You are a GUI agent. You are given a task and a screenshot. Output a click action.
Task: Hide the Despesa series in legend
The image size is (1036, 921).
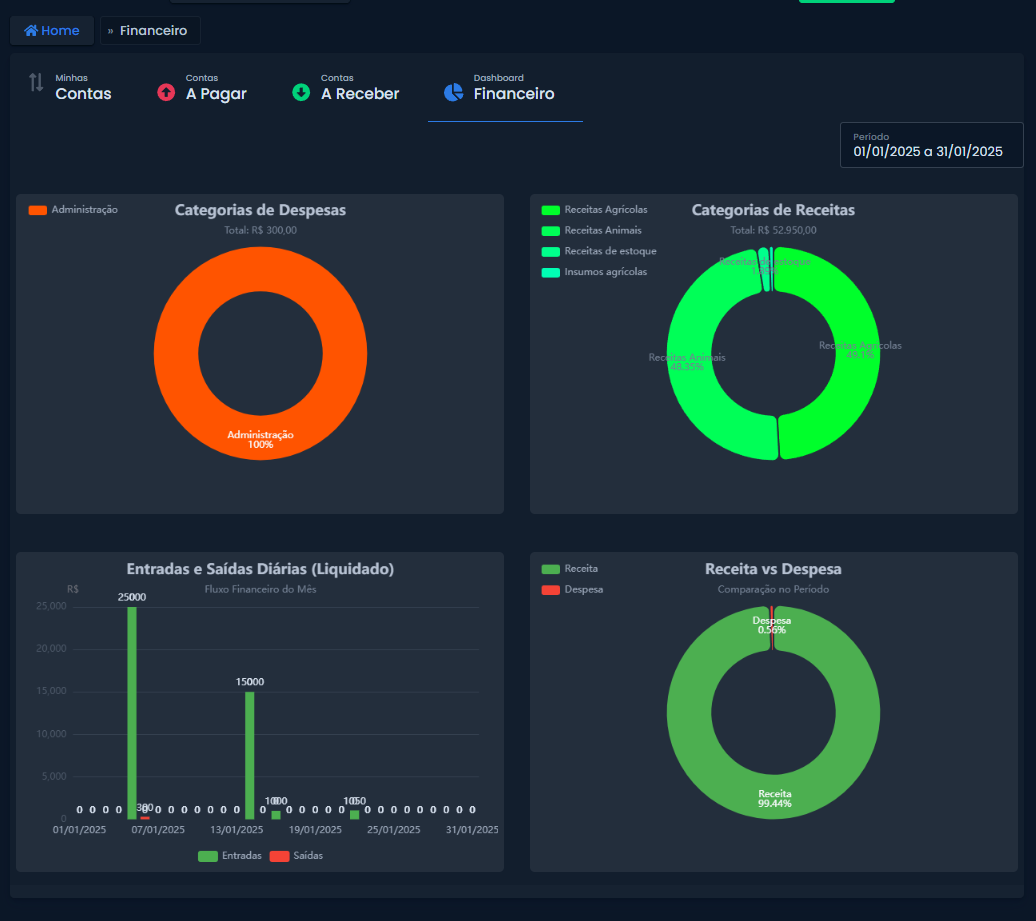tap(572, 589)
